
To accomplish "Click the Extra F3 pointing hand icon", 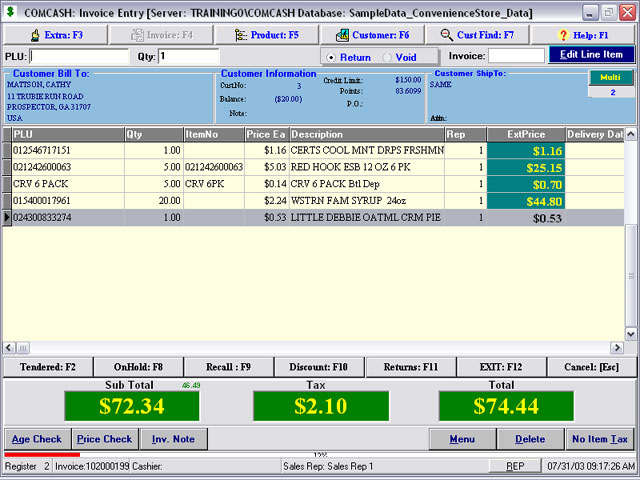I will (35, 35).
